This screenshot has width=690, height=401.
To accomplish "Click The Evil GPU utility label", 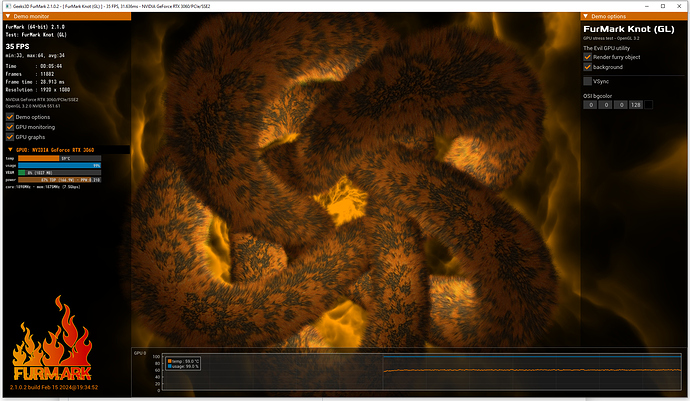I will coord(606,48).
